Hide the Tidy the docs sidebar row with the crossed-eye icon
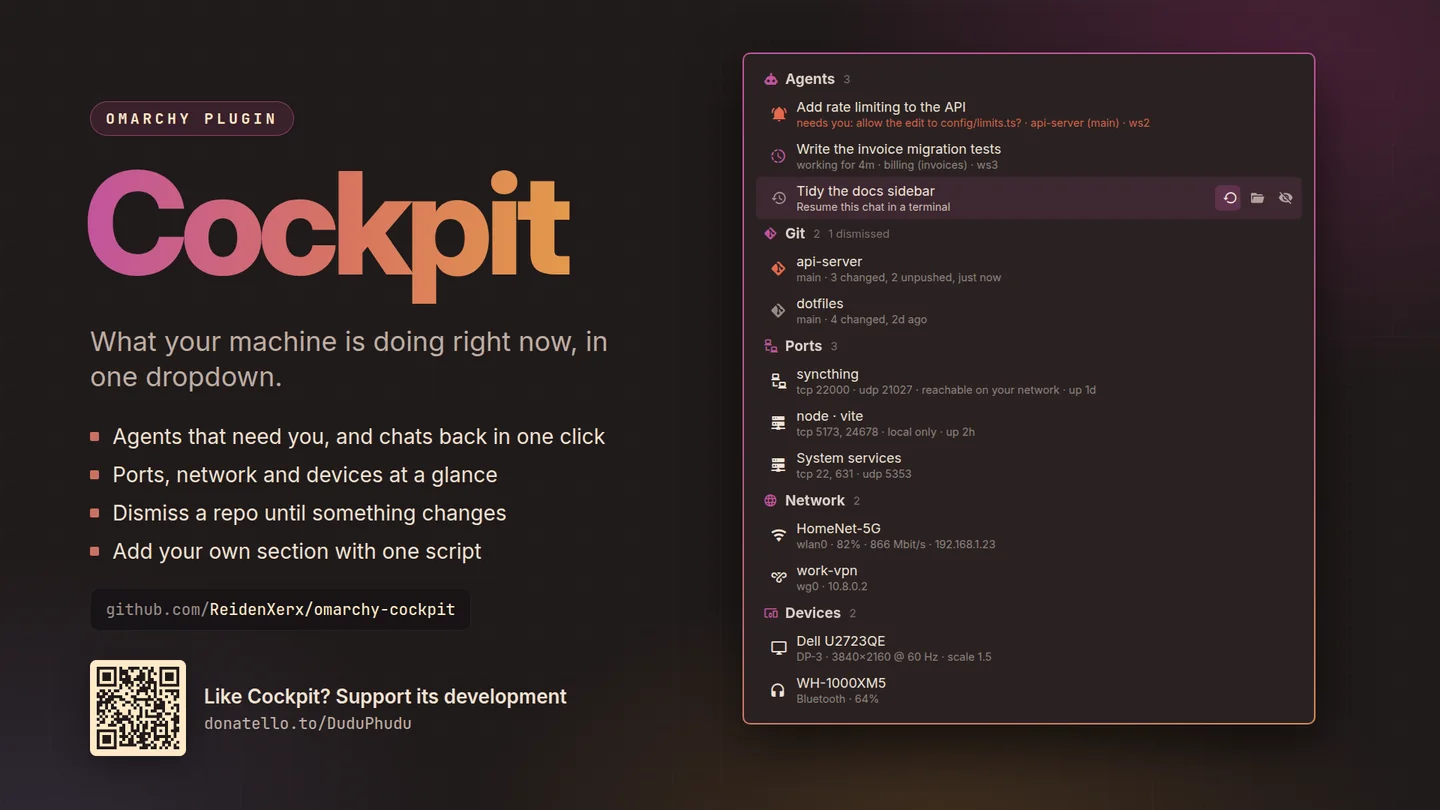 coord(1285,198)
